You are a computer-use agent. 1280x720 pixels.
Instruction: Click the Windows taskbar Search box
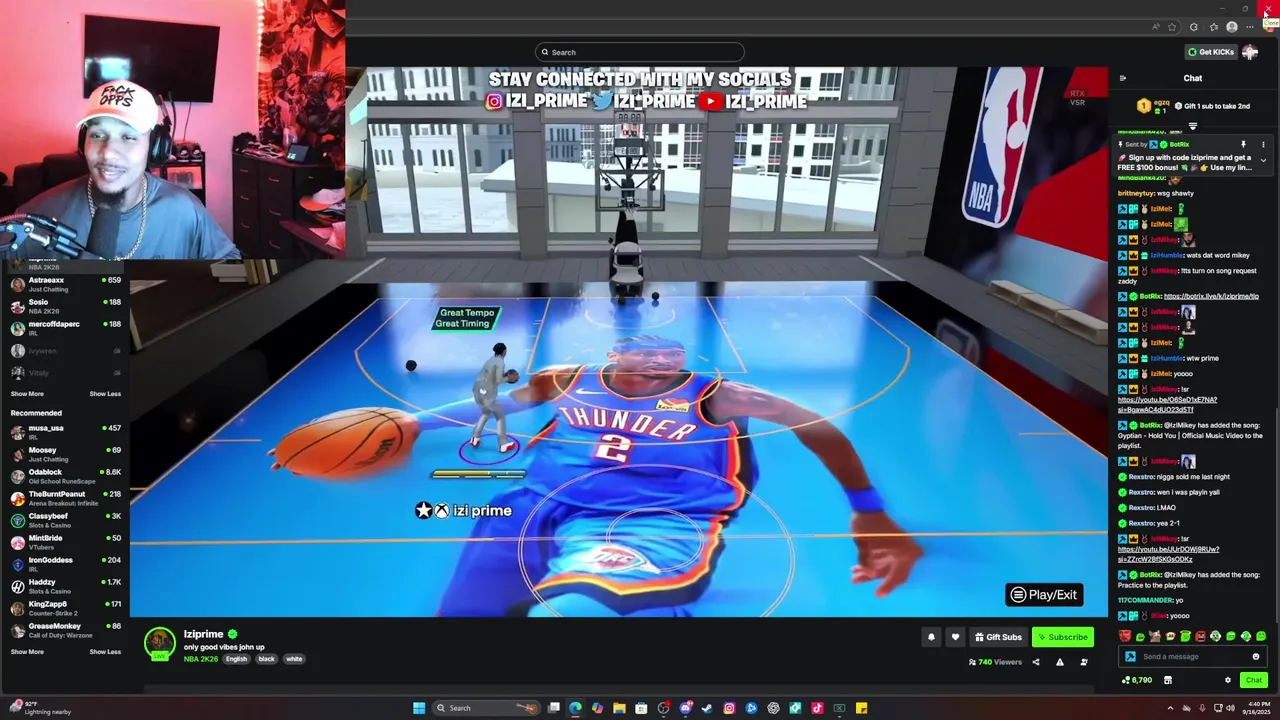click(x=487, y=708)
